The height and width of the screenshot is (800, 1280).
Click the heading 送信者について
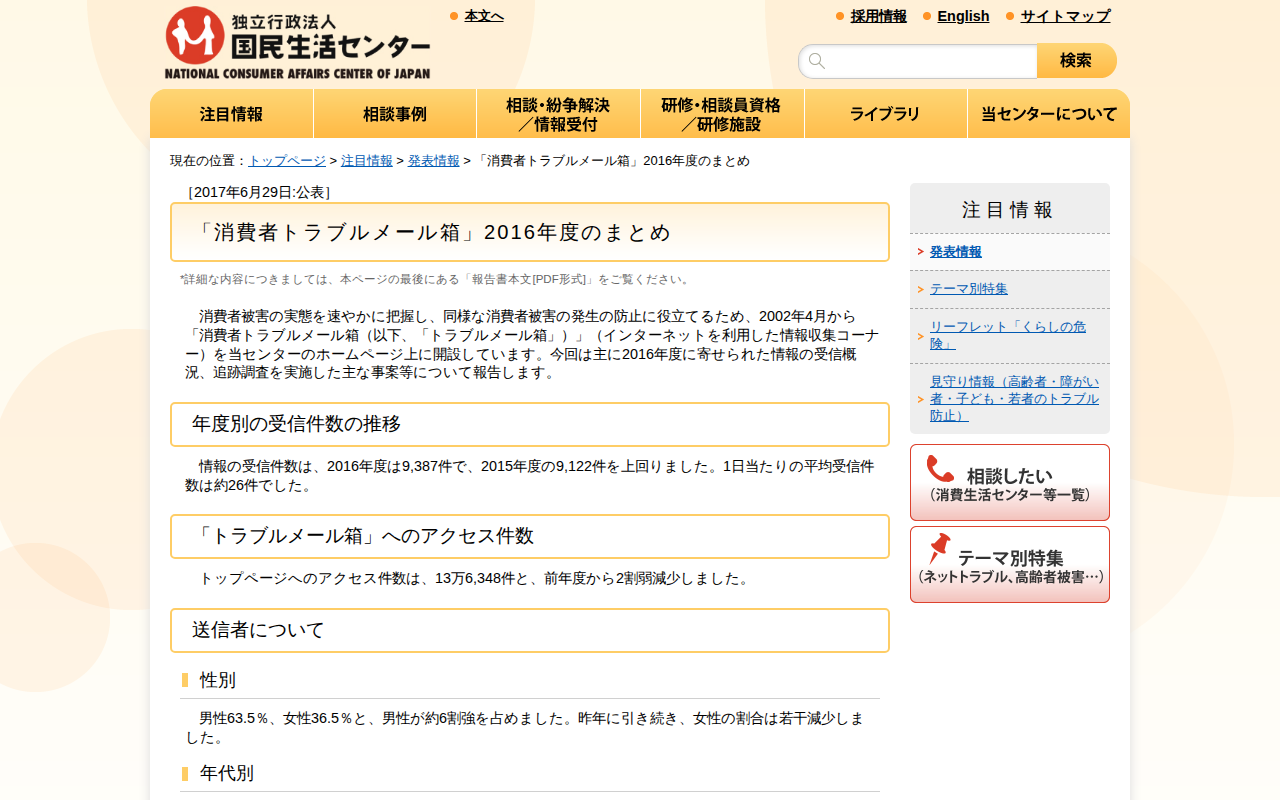coord(530,630)
